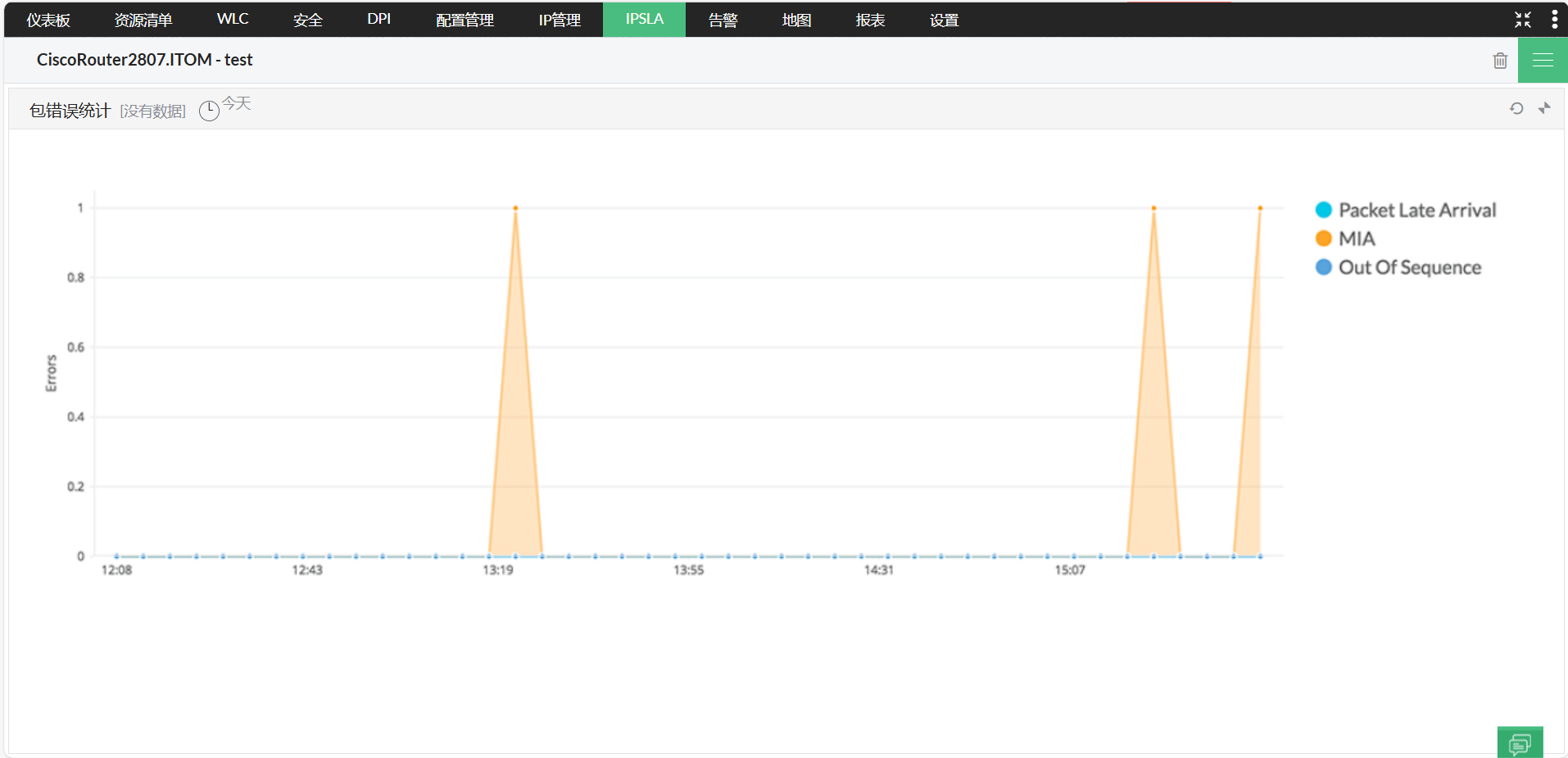Click the Errors y-axis title

pyautogui.click(x=52, y=374)
